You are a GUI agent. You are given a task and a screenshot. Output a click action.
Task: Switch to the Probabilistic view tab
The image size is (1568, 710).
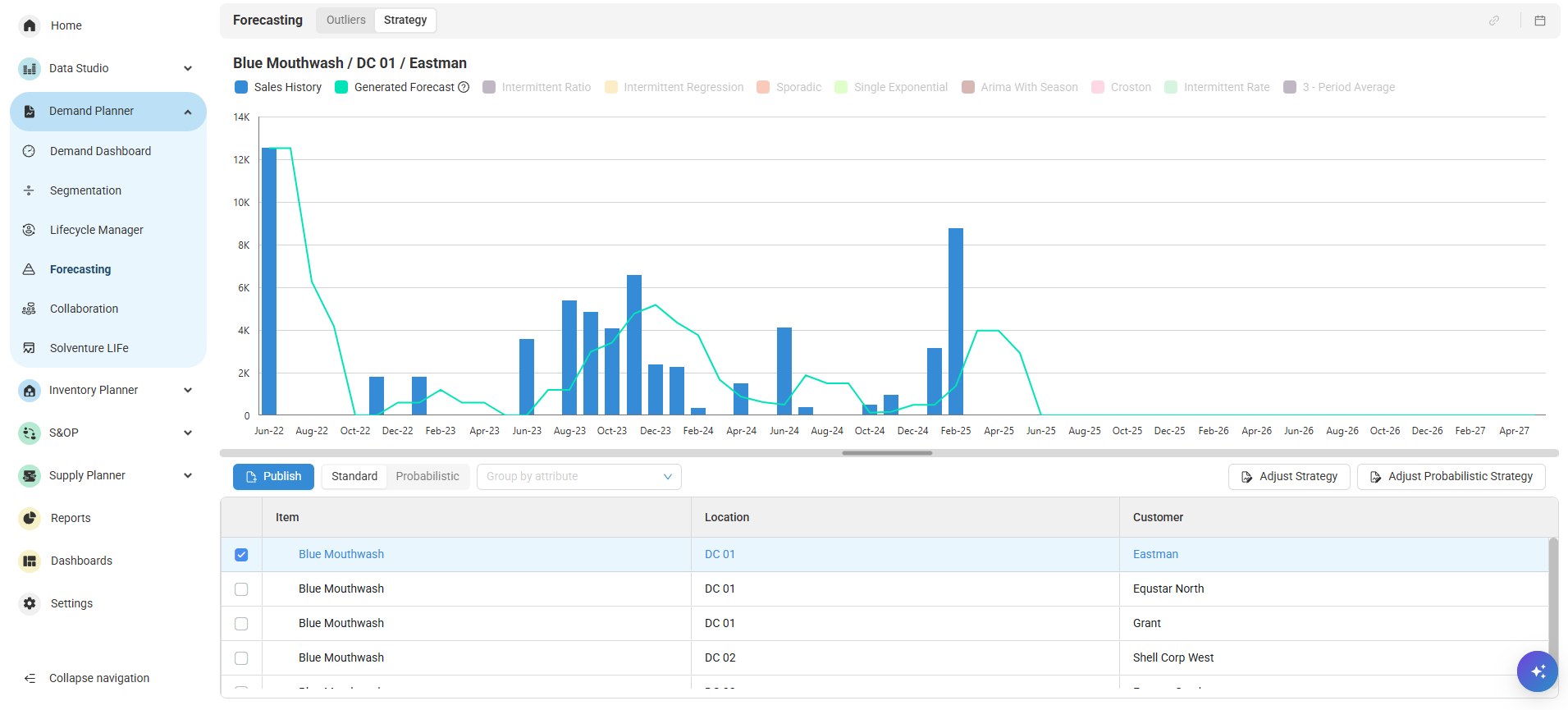point(427,477)
